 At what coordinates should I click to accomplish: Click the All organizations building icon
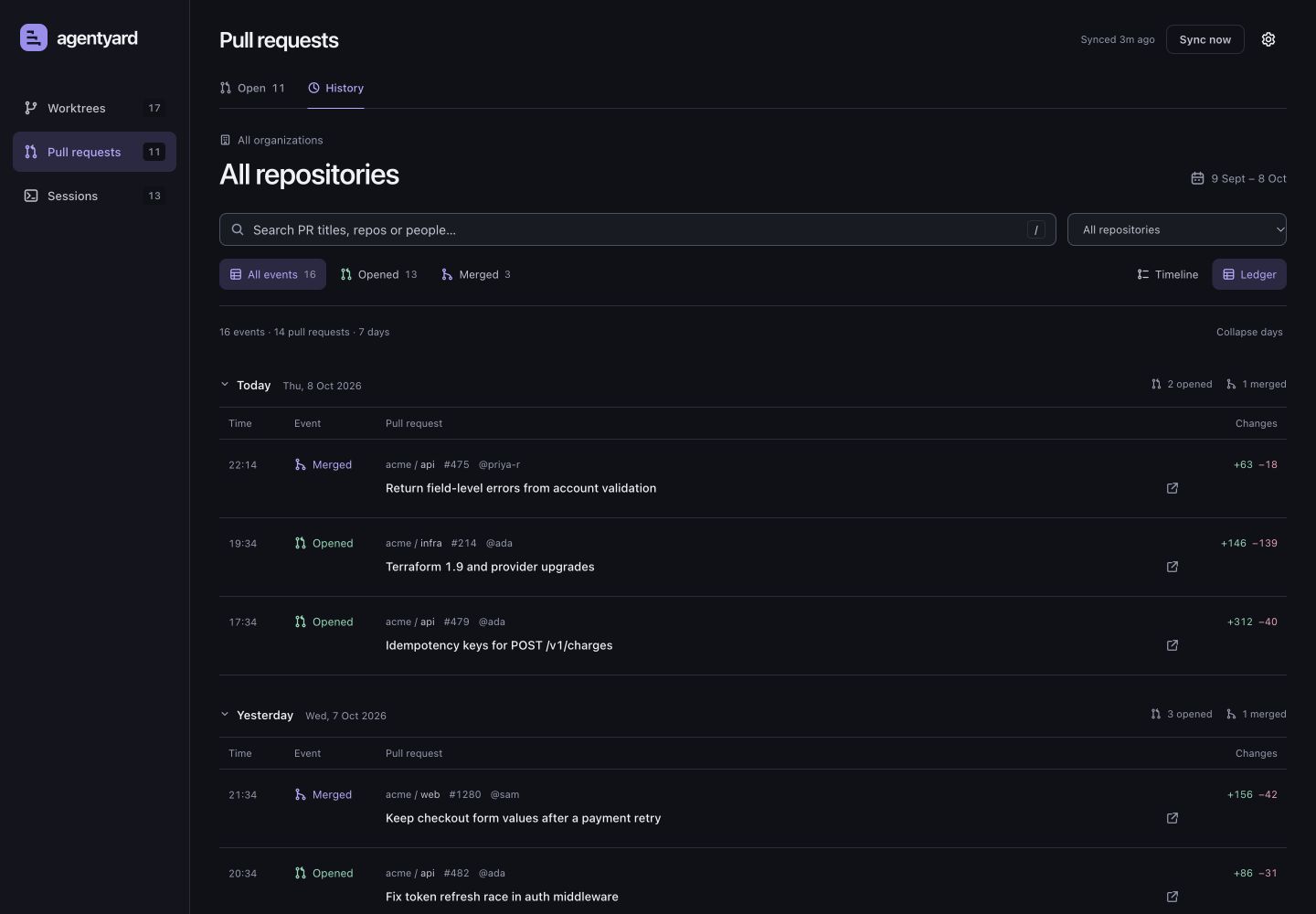[x=225, y=140]
